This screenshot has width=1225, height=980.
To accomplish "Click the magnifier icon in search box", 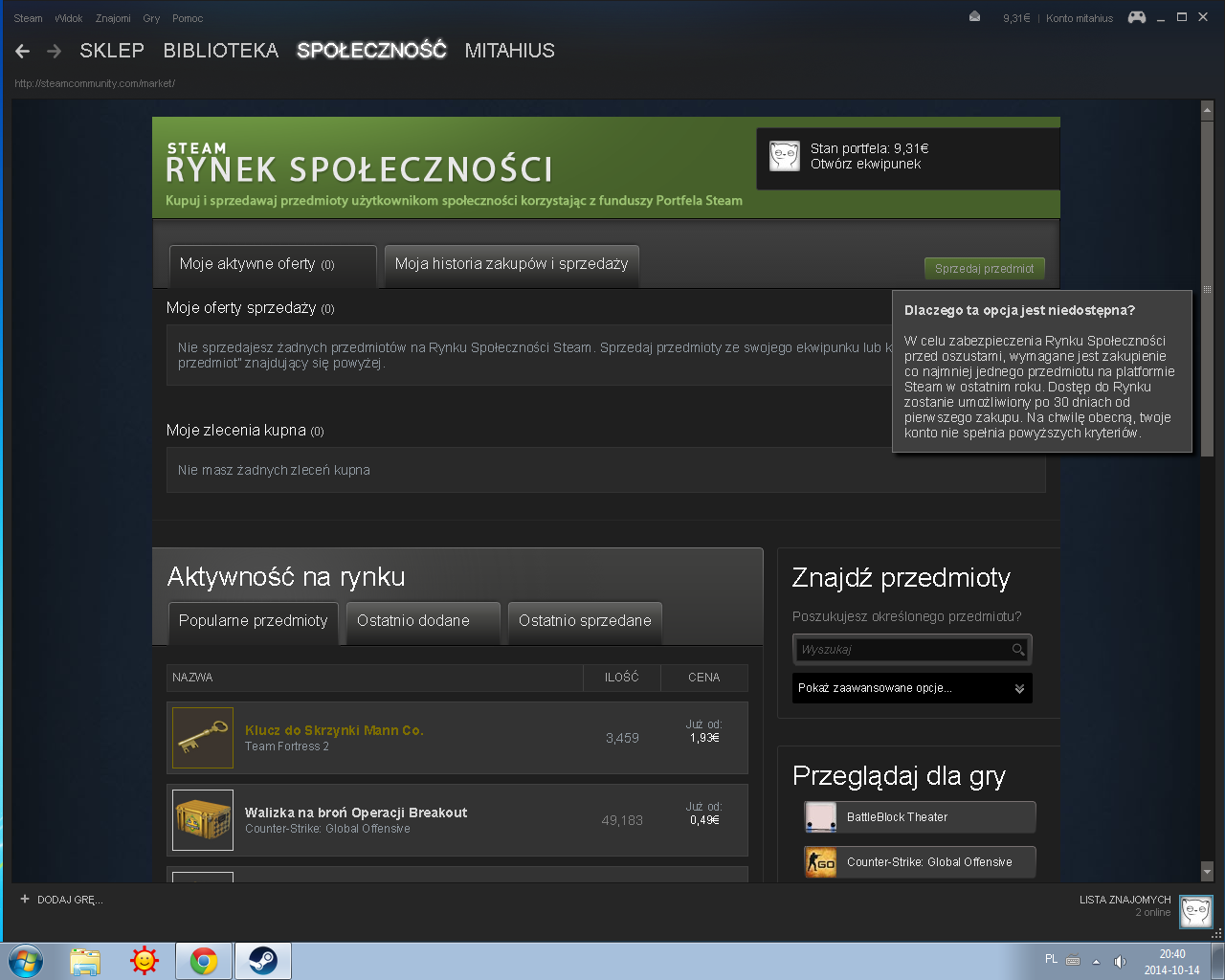I will [x=1018, y=650].
